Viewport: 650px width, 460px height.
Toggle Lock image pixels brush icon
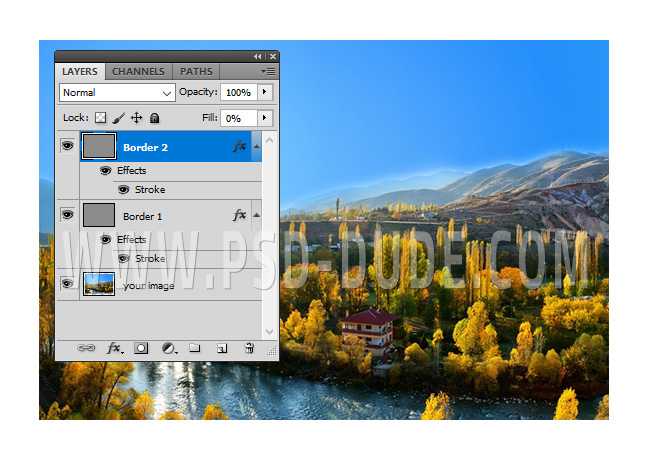coord(119,118)
